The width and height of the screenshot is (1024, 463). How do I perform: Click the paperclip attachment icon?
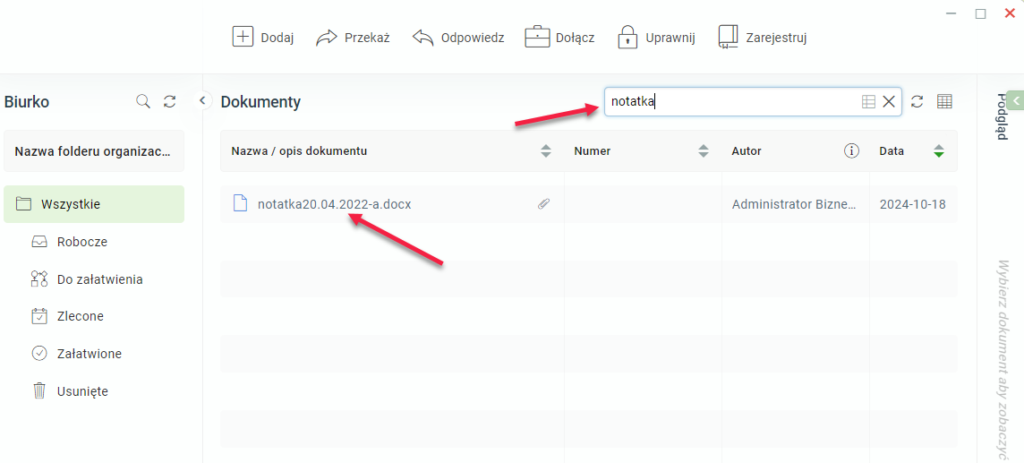543,204
